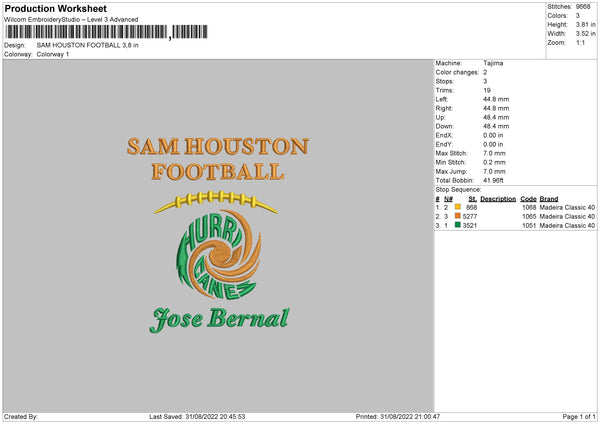Screen dimensions: 600x424
Task: Click 'Printed: 31/08/2022 21:00:47' footer
Action: point(398,416)
